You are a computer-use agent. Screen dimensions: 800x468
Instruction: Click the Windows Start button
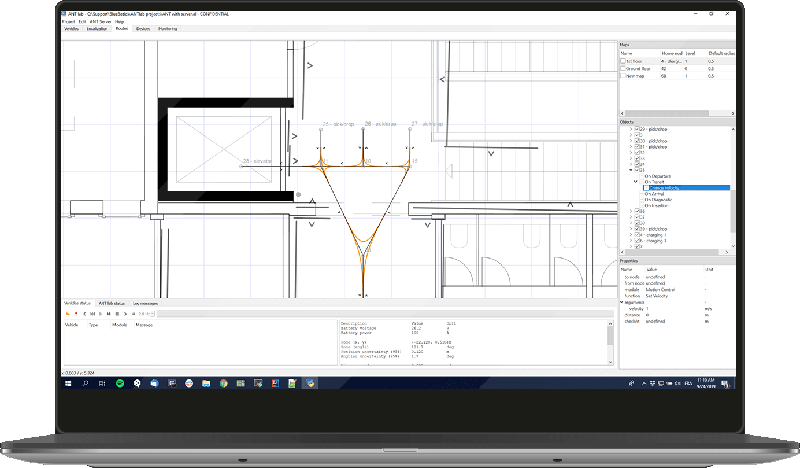pos(68,383)
